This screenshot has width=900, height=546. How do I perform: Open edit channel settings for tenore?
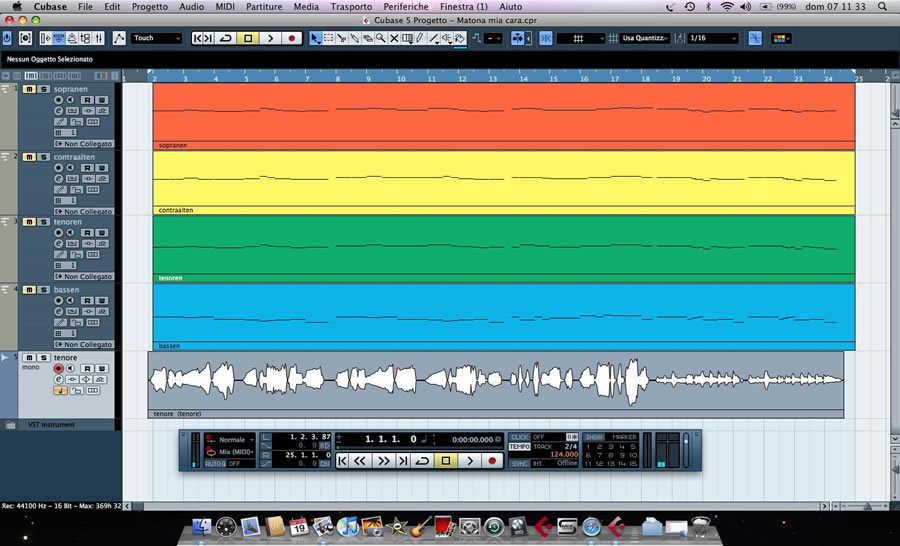(x=59, y=379)
